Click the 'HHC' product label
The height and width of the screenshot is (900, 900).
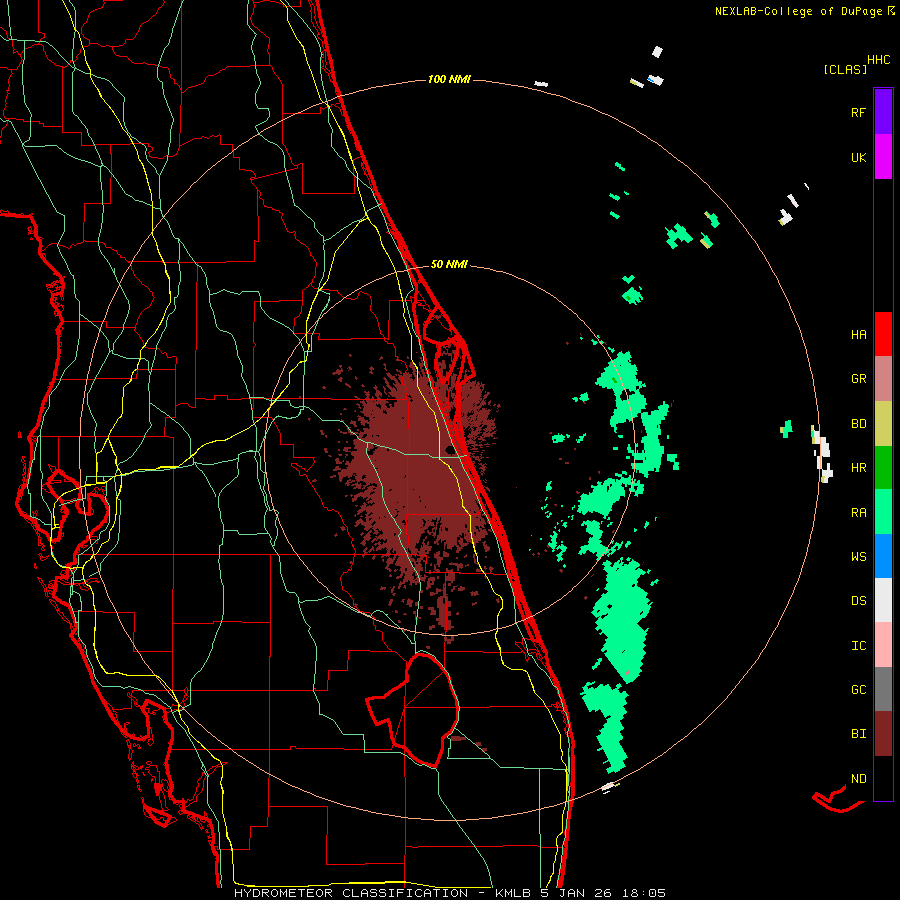879,60
